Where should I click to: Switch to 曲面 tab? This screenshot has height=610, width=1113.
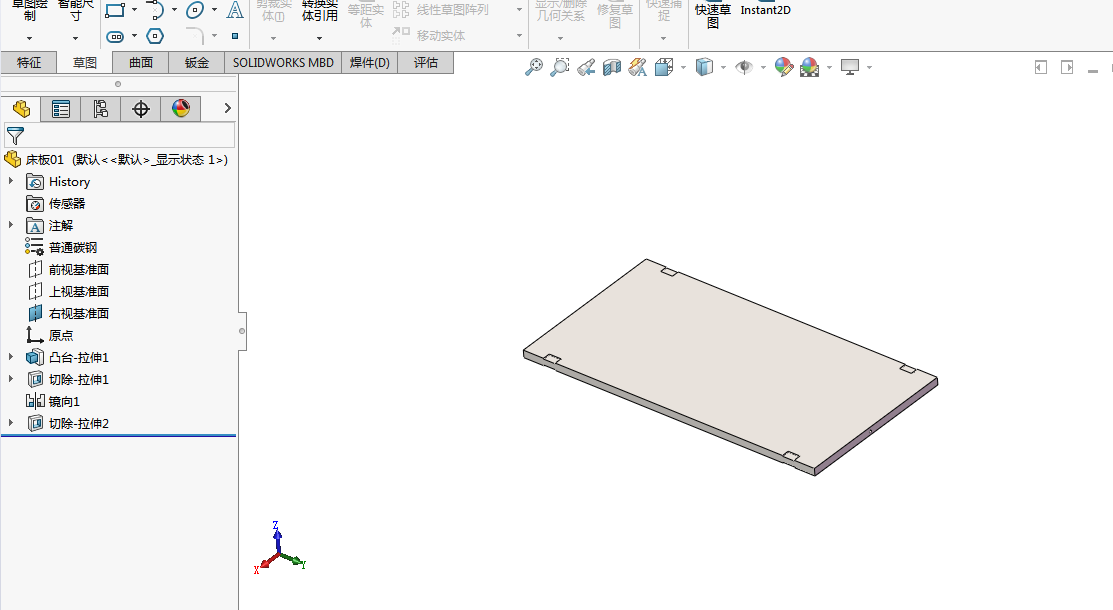point(141,62)
